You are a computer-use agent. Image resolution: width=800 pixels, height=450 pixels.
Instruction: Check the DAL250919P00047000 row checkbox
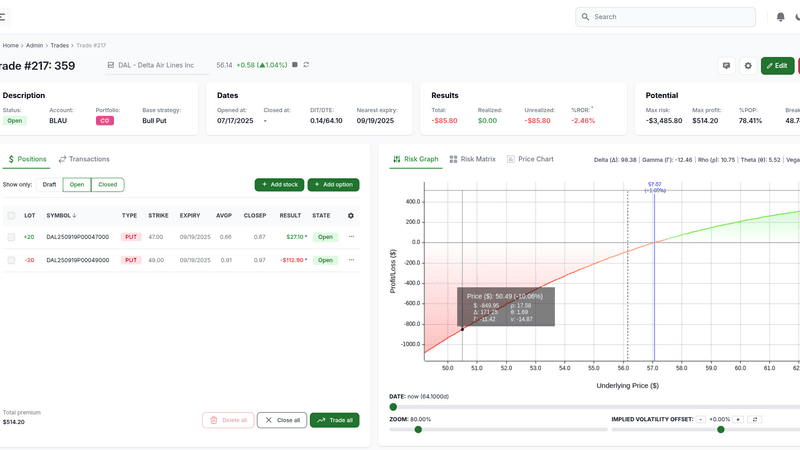coord(11,237)
